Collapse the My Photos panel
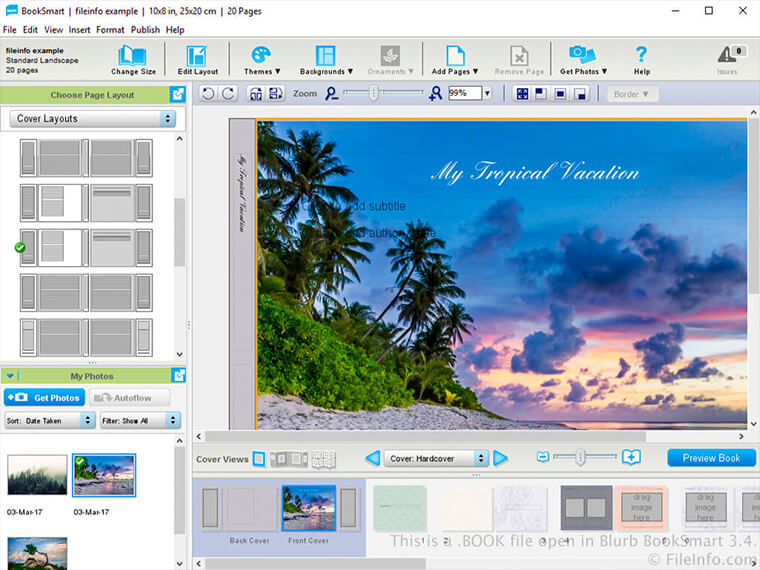This screenshot has width=760, height=570. pos(11,376)
